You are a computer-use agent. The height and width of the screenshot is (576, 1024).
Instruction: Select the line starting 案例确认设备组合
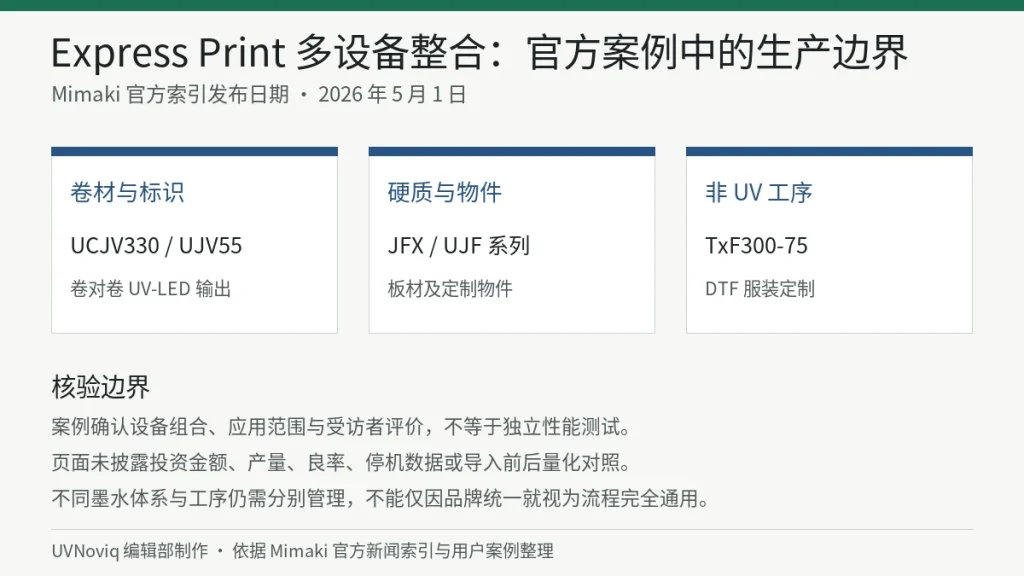click(342, 427)
